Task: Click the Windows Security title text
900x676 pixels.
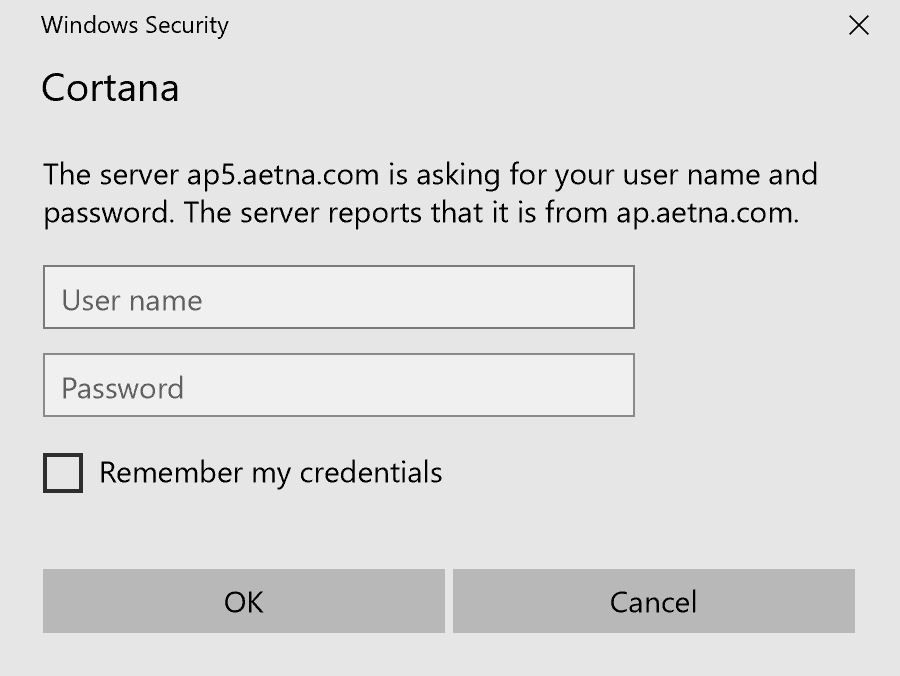Action: (135, 26)
